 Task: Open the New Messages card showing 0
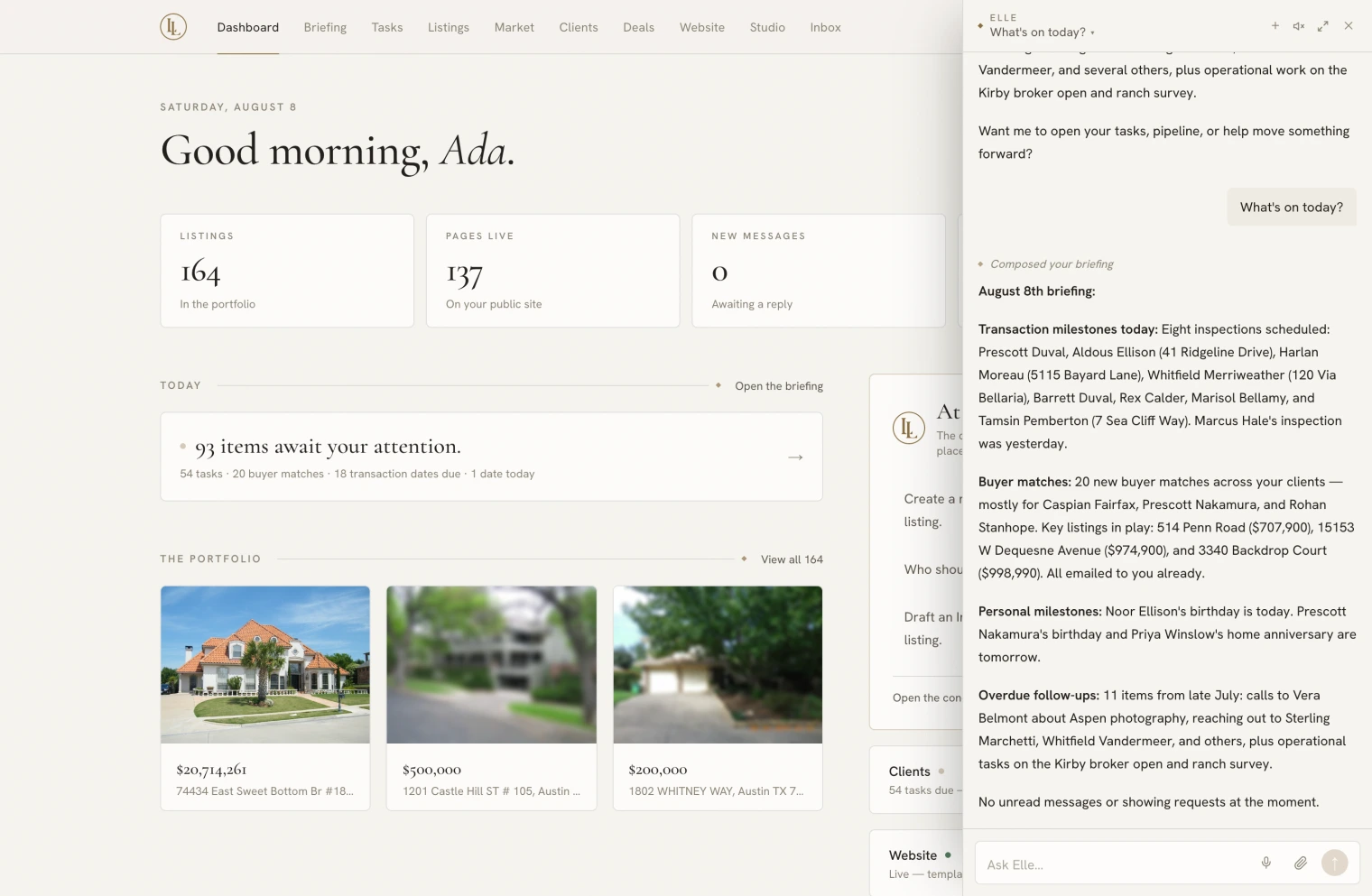(819, 271)
